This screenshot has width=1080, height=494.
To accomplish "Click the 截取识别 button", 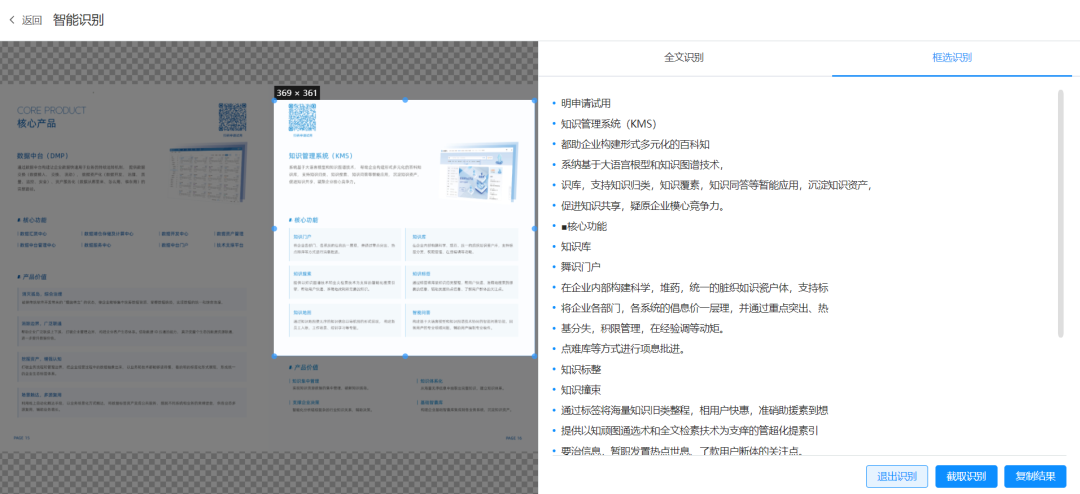I will 966,476.
